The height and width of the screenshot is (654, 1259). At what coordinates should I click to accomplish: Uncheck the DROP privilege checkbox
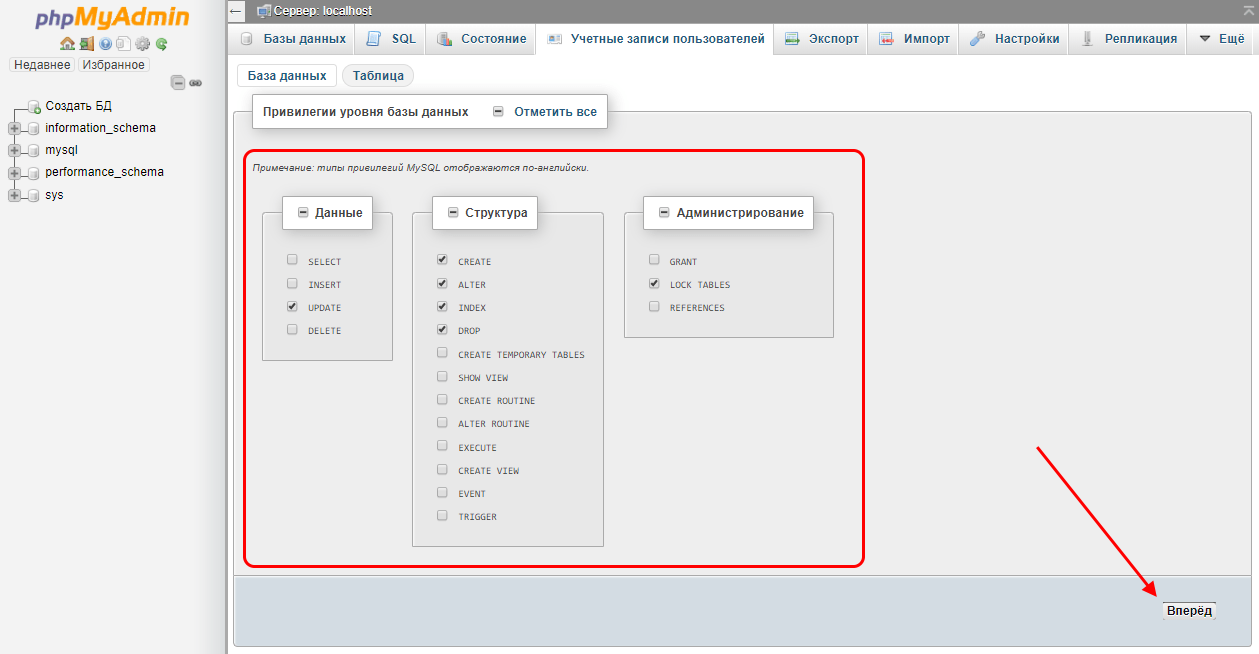[x=442, y=329]
